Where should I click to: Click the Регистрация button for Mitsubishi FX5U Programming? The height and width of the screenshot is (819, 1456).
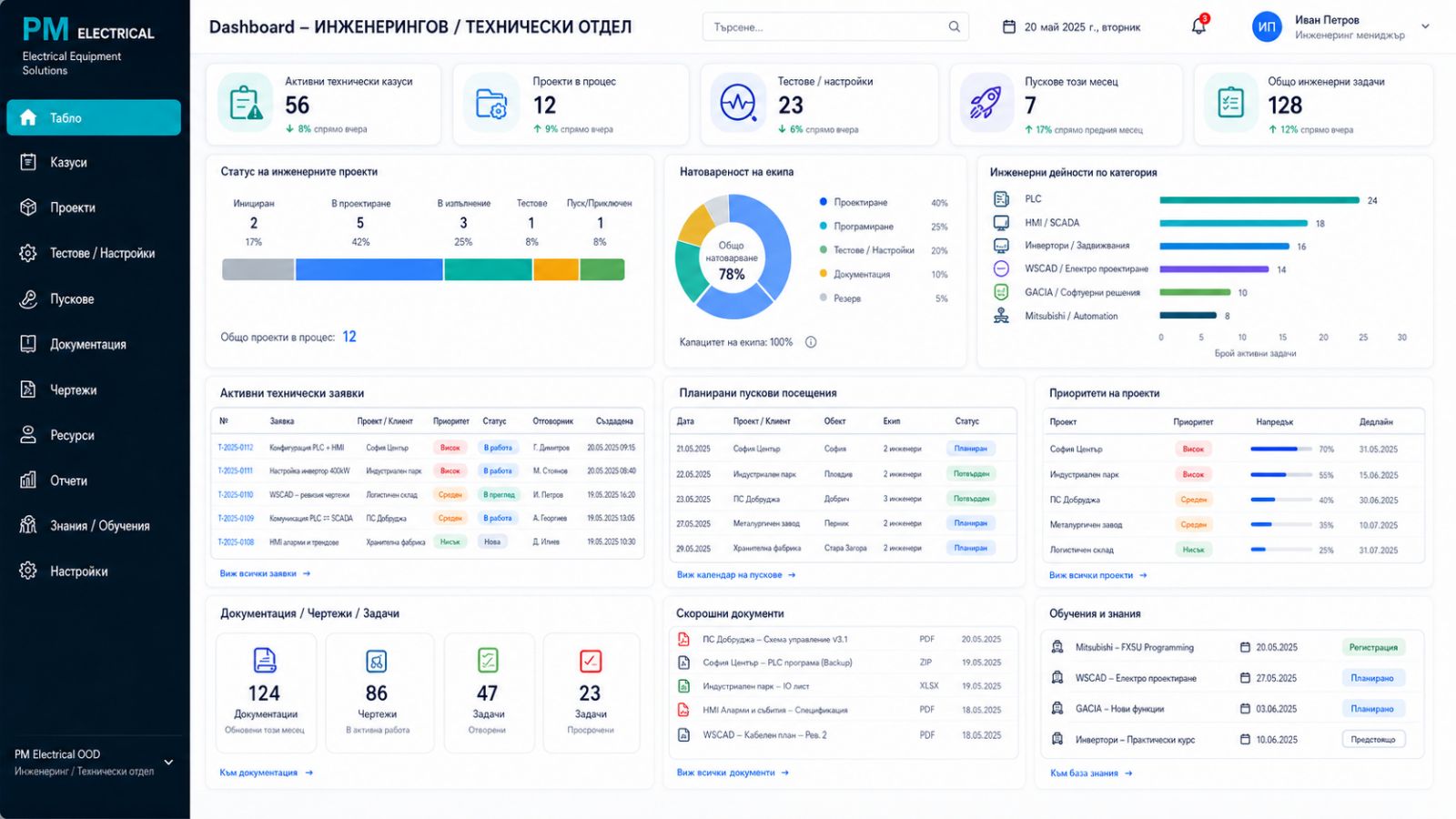(x=1373, y=648)
